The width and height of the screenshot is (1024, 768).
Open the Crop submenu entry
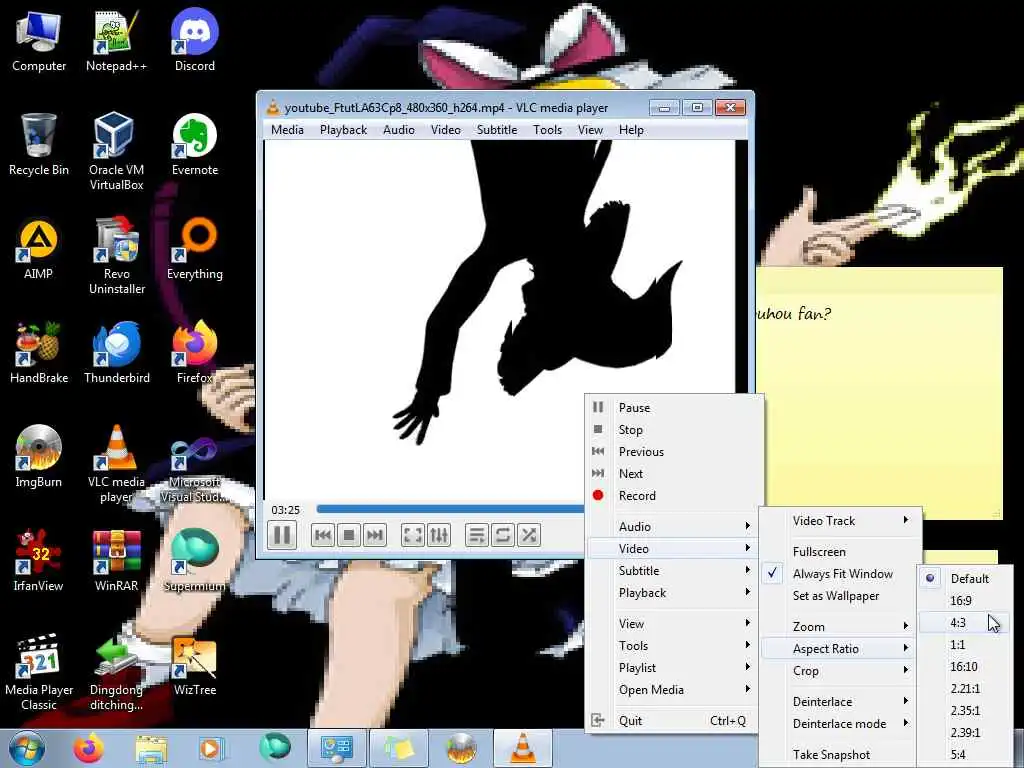click(841, 671)
